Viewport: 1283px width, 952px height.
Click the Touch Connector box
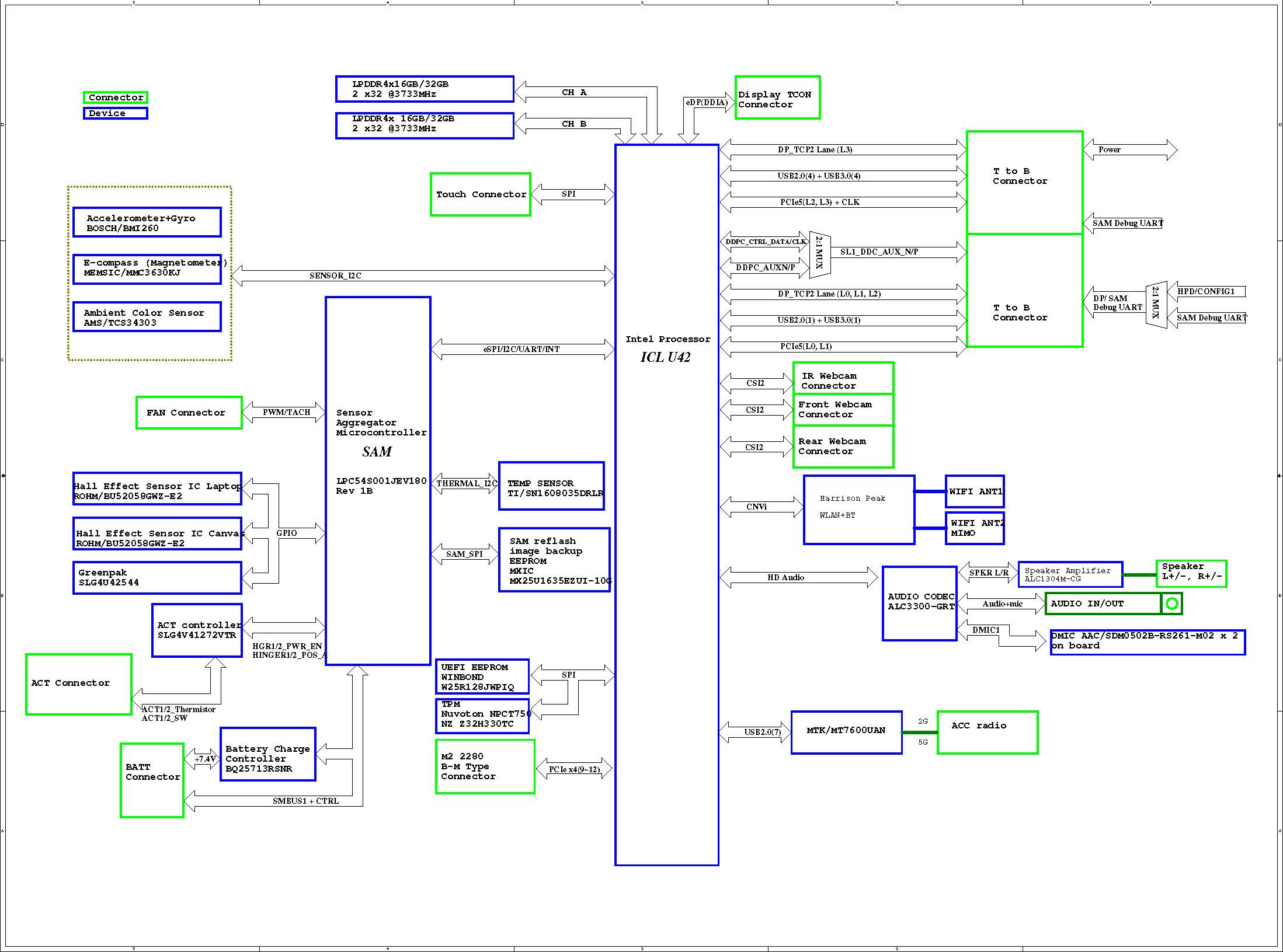(x=481, y=194)
